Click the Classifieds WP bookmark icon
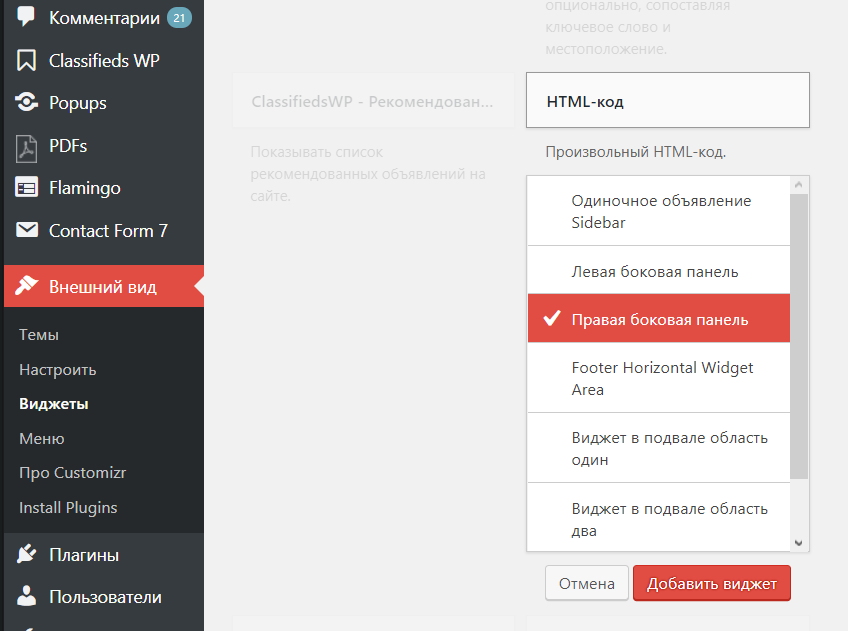848x631 pixels. (26, 61)
